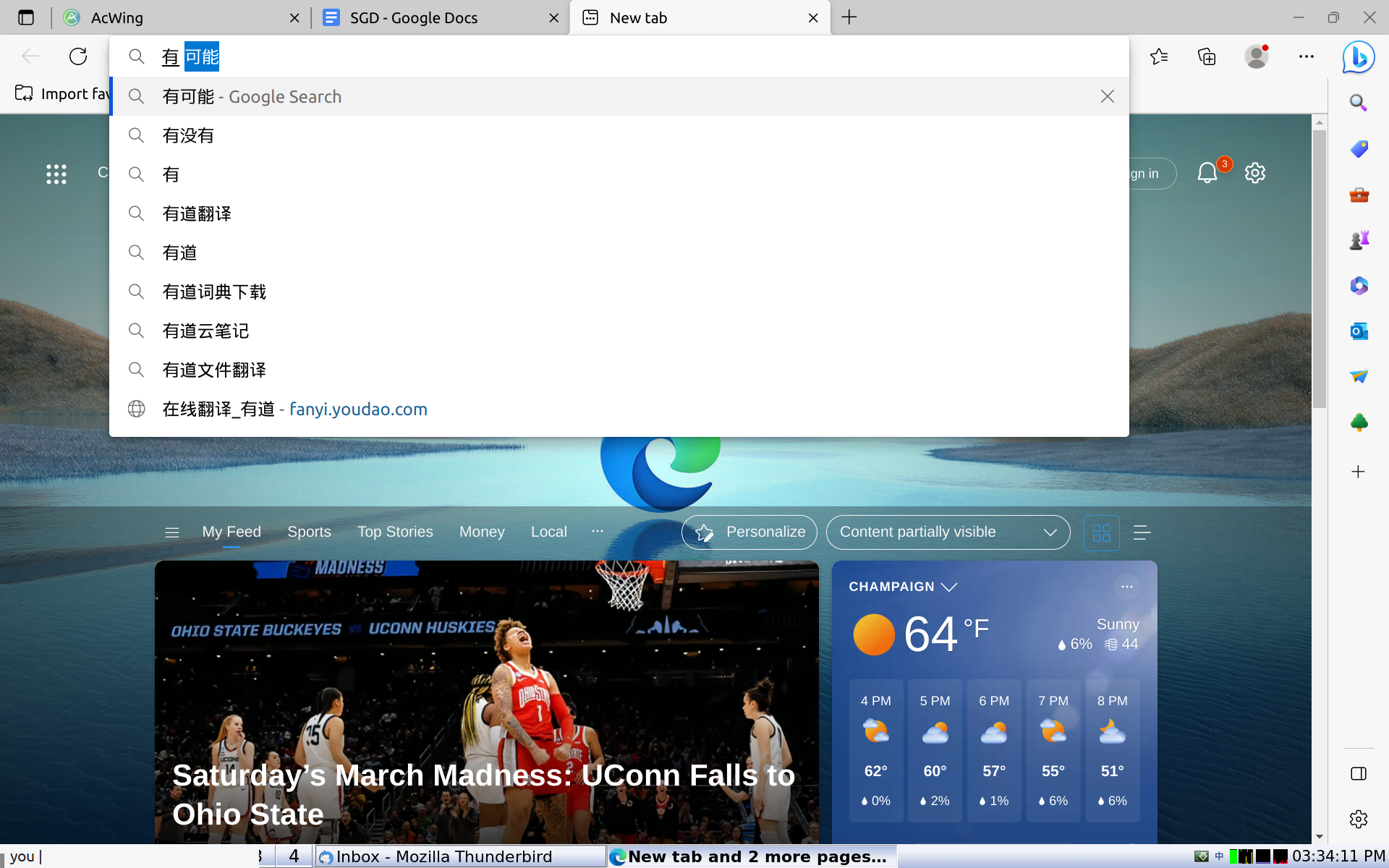Expand the Content partially visible dropdown

(948, 532)
